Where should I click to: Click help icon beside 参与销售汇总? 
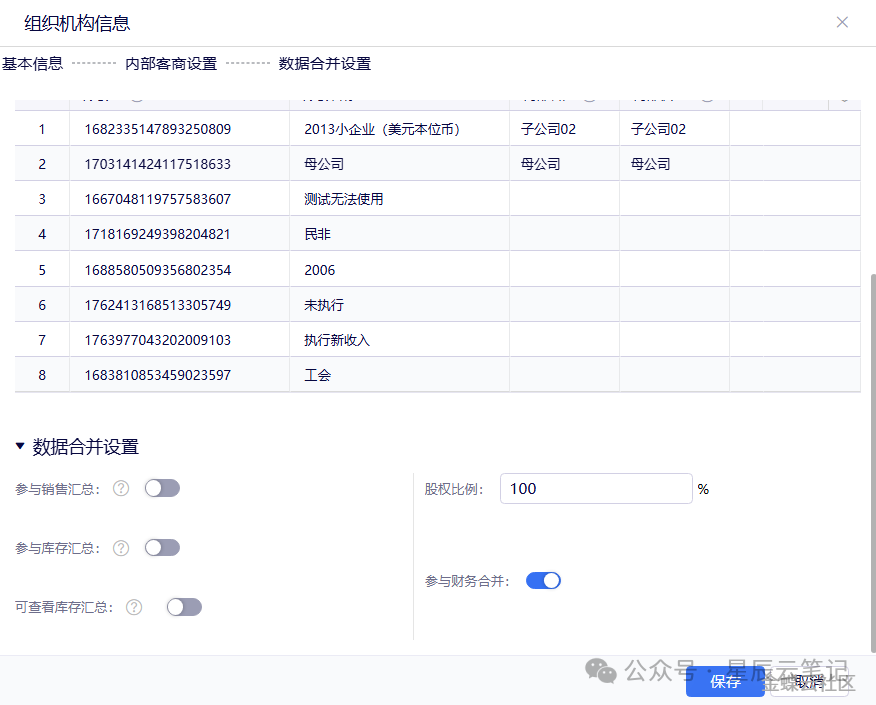point(121,489)
